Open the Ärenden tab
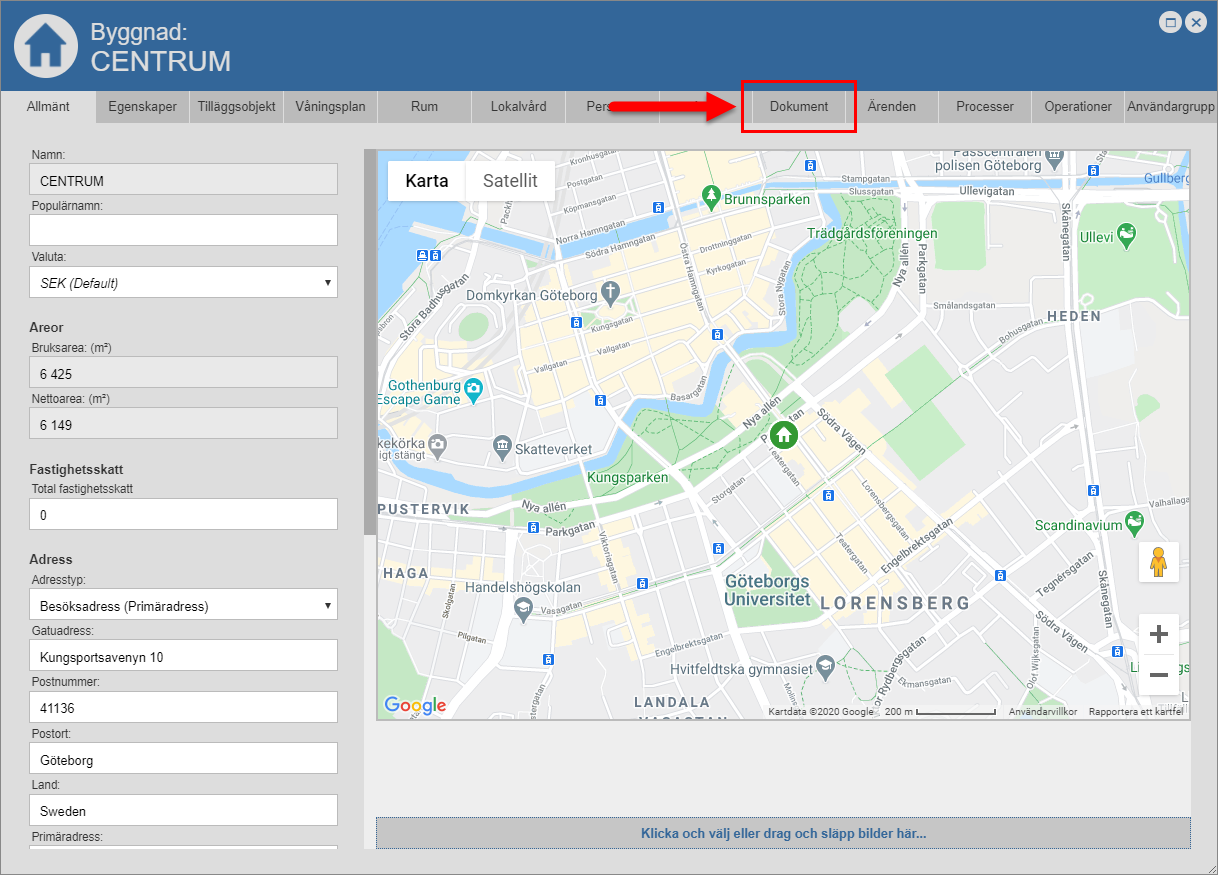Screen dimensions: 1218x875 click(x=891, y=107)
